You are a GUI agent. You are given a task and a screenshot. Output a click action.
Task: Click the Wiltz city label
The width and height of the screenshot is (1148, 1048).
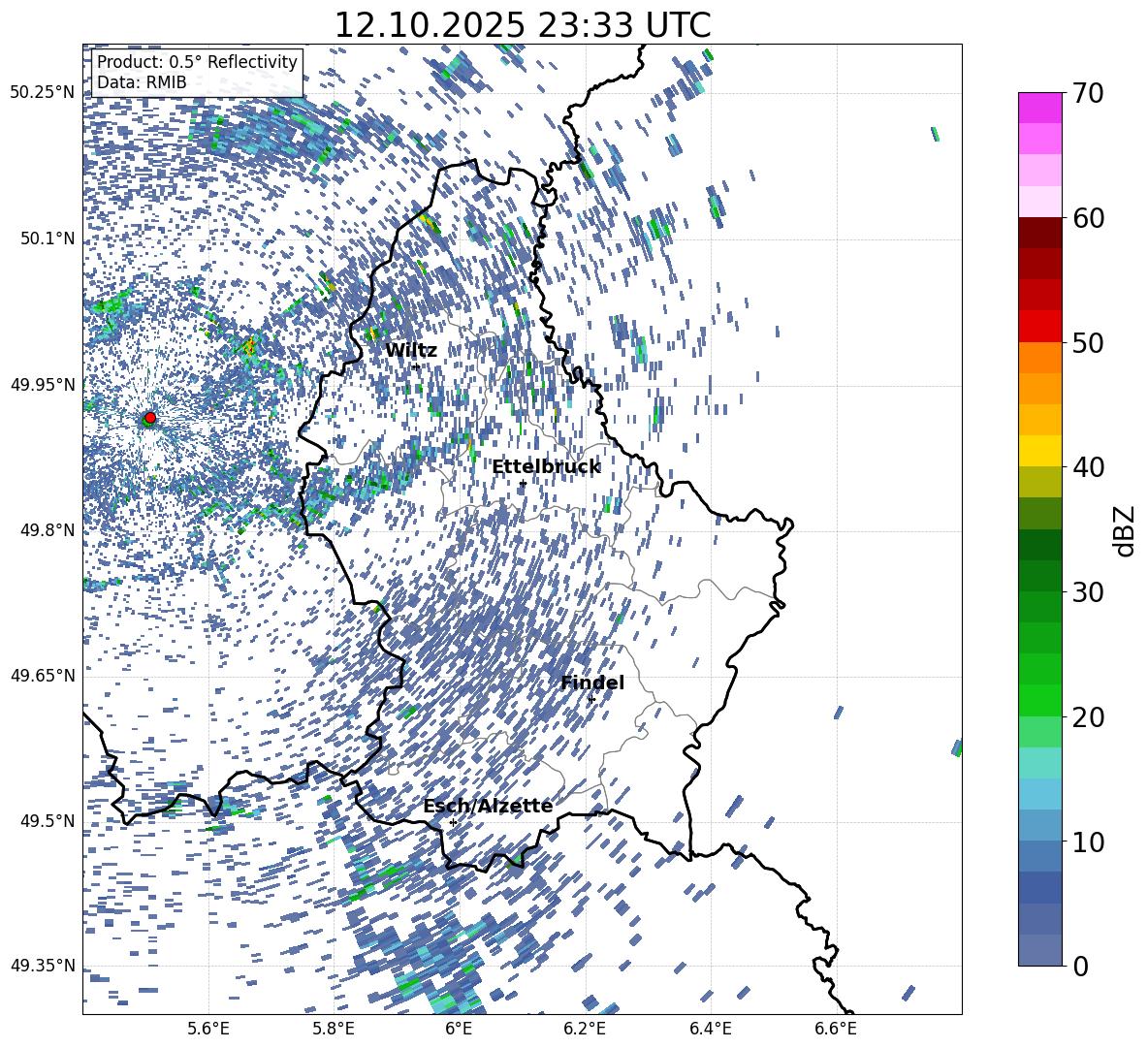coord(411,351)
